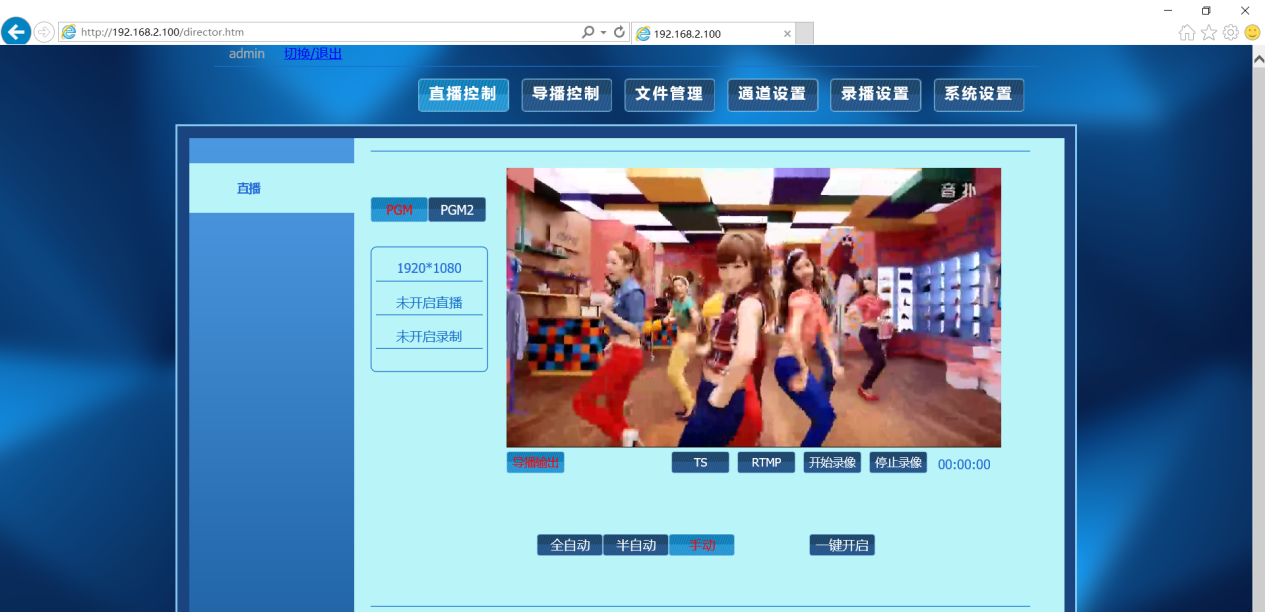Image resolution: width=1265 pixels, height=612 pixels.
Task: Close the 192.168.2.100 browser tab
Action: click(x=787, y=33)
